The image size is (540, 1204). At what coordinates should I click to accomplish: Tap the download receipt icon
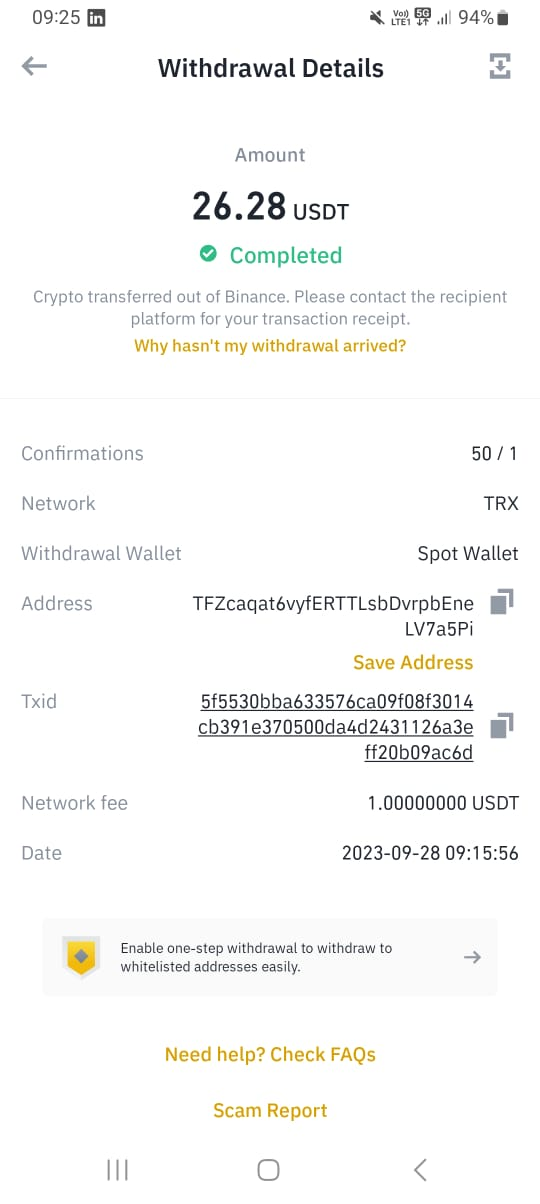[x=500, y=67]
